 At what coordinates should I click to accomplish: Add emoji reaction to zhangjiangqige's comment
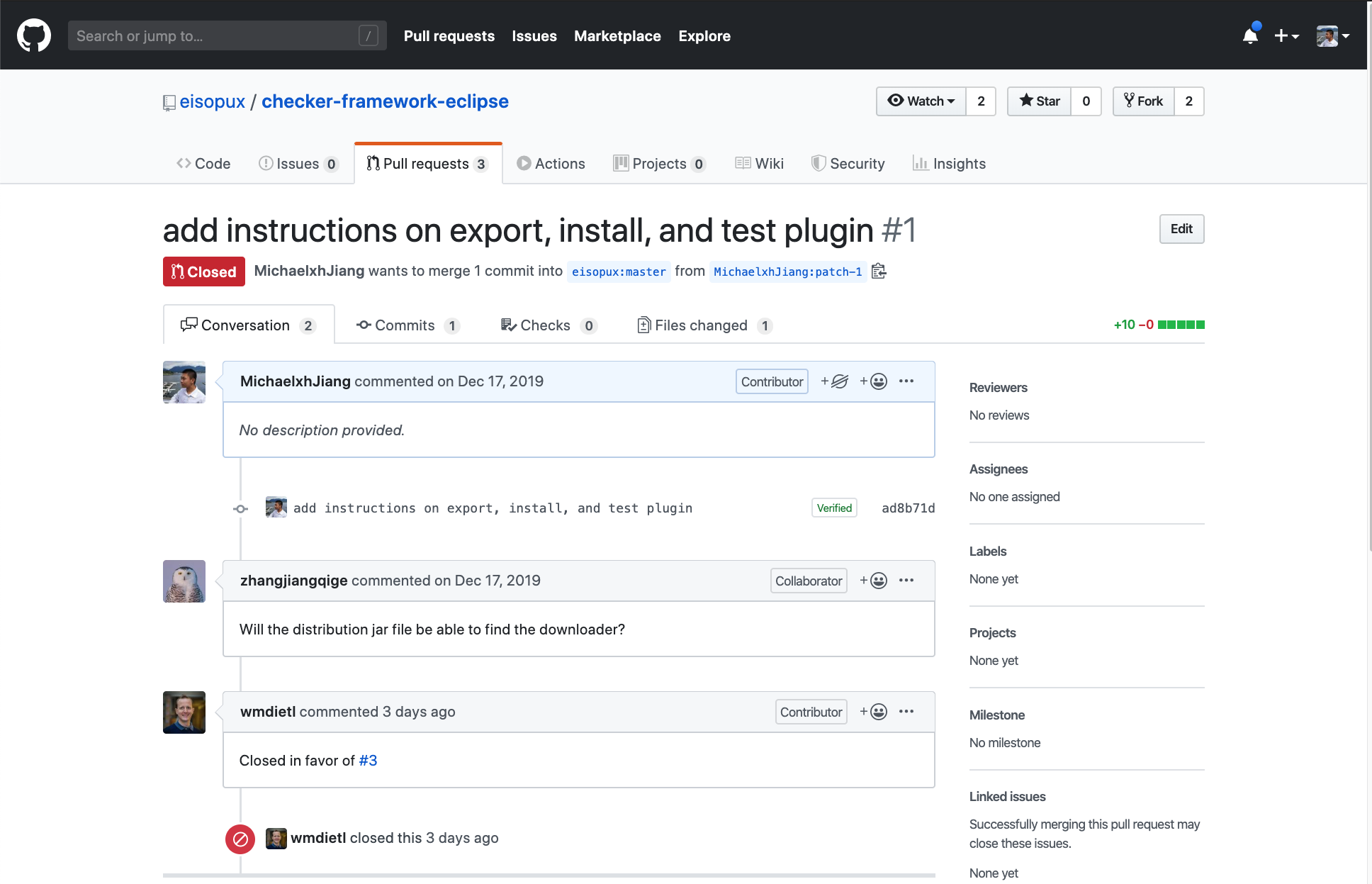point(874,581)
